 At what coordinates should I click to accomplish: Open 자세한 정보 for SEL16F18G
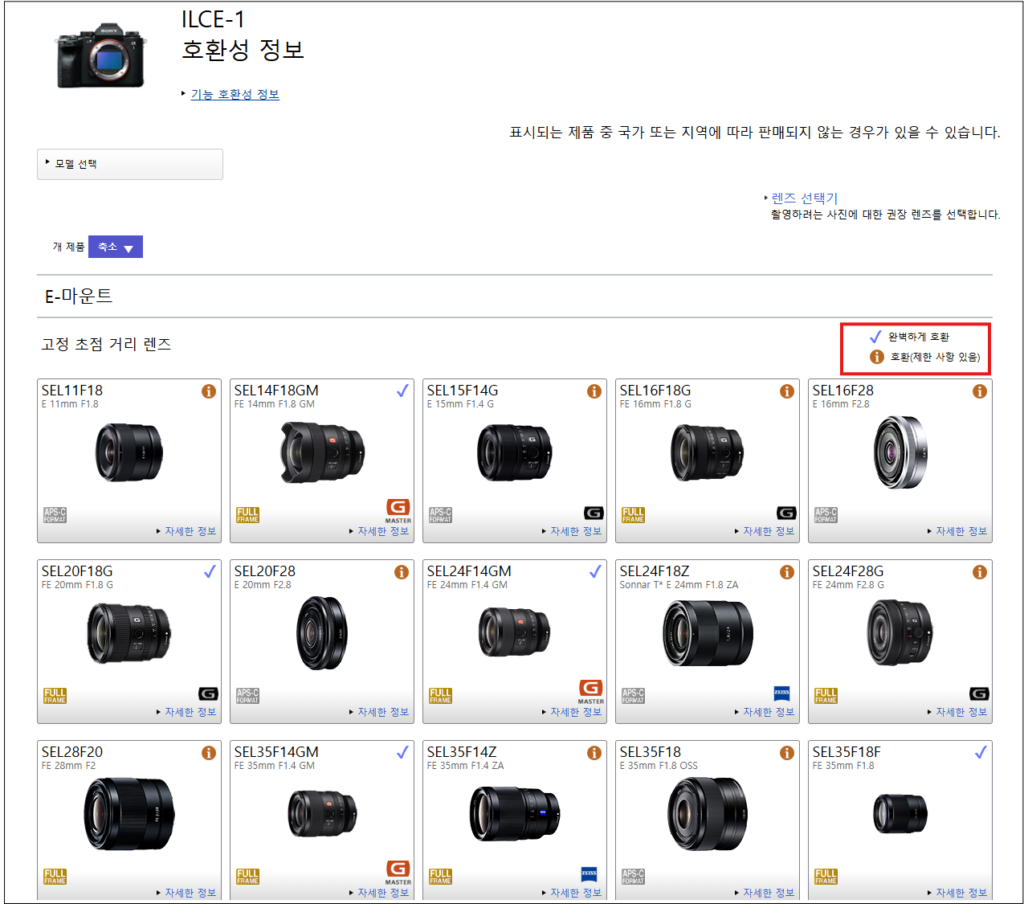(769, 531)
